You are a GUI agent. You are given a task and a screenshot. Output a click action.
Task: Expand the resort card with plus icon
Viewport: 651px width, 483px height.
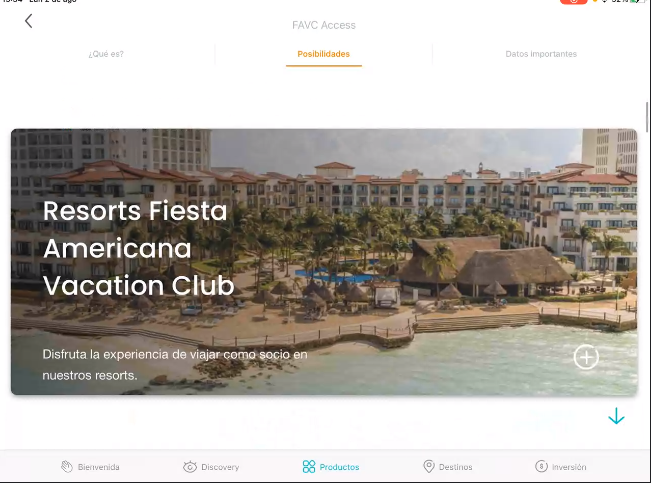pos(586,357)
